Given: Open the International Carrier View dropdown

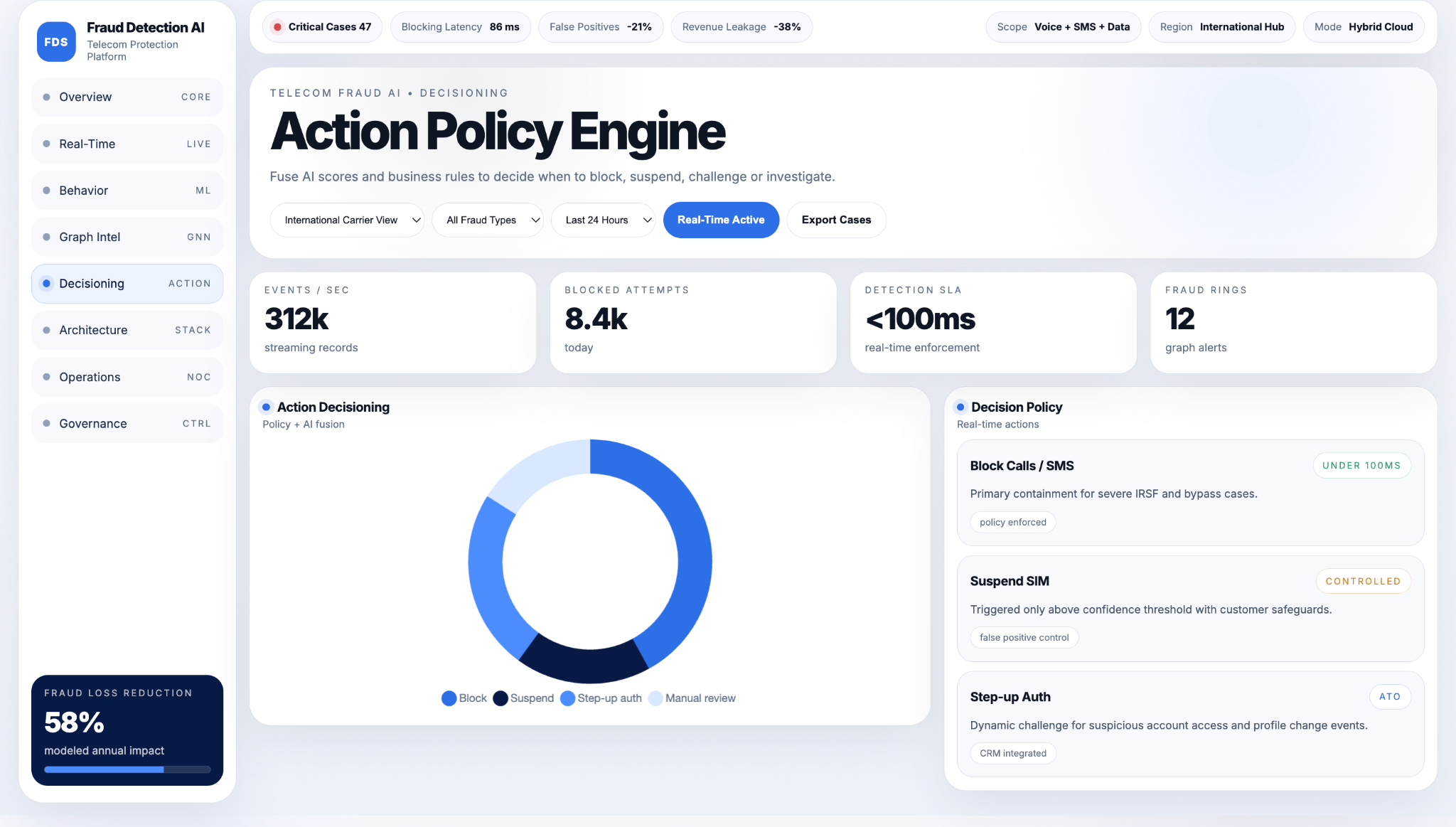Looking at the screenshot, I should coord(347,220).
